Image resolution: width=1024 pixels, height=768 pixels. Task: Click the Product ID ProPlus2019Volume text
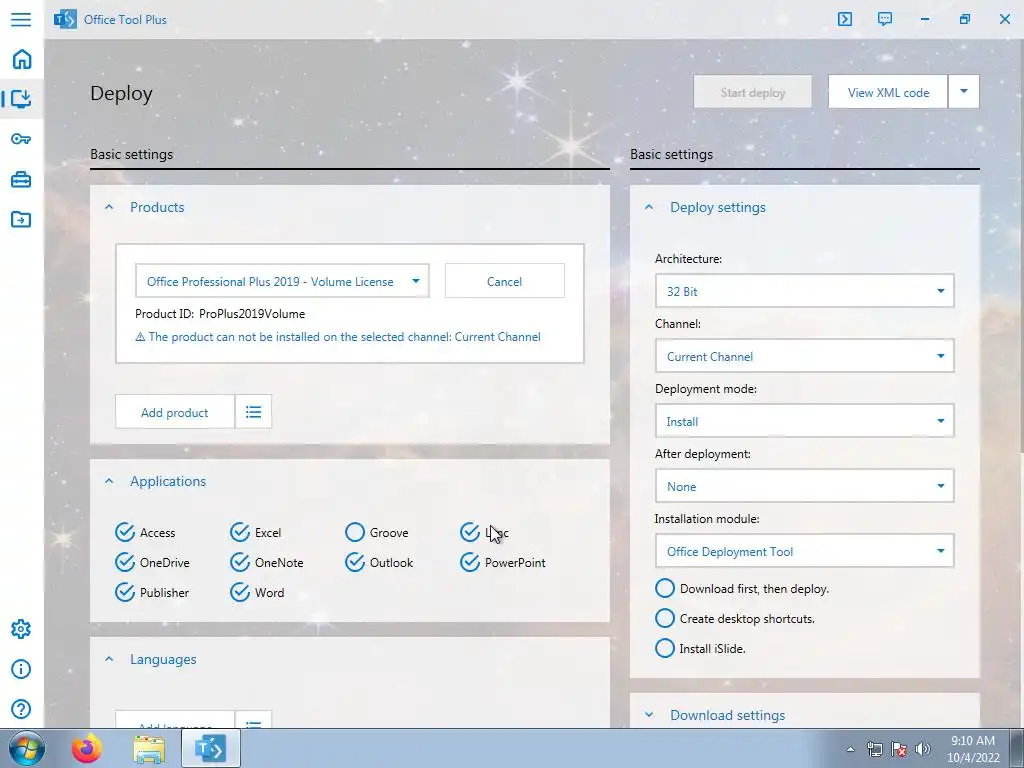220,313
